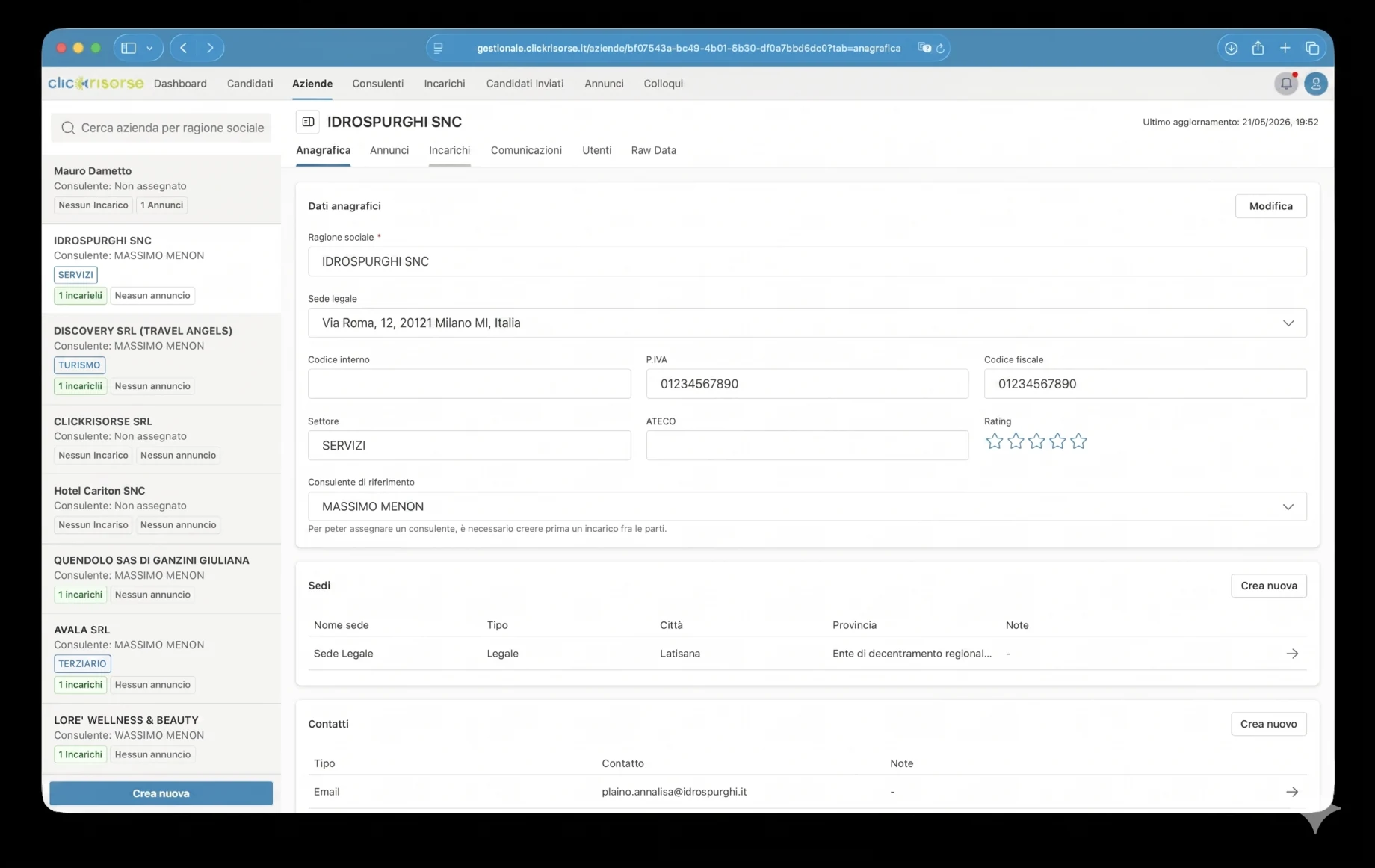
Task: Open the Candidati menu
Action: 250,84
